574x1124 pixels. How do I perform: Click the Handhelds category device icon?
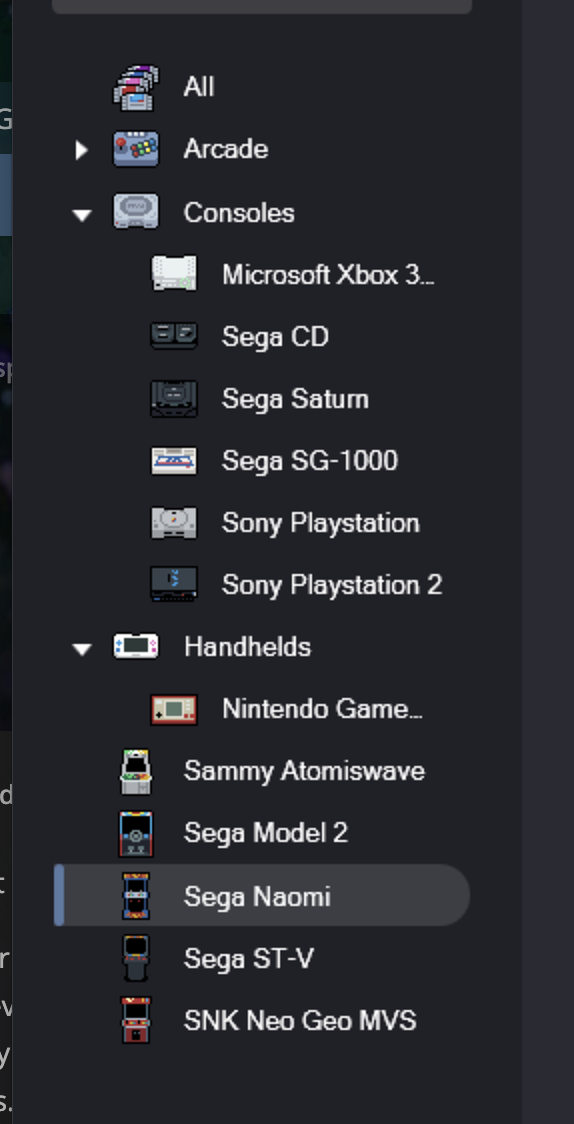pyautogui.click(x=136, y=646)
